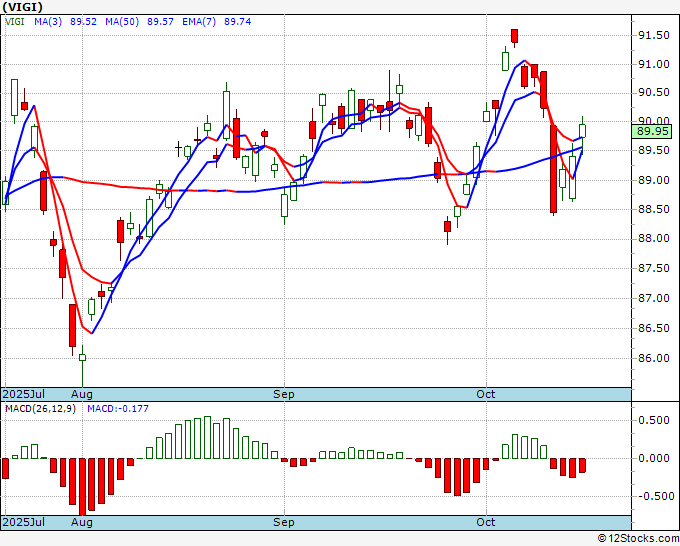Click the MA(3) indicator label

pos(48,22)
